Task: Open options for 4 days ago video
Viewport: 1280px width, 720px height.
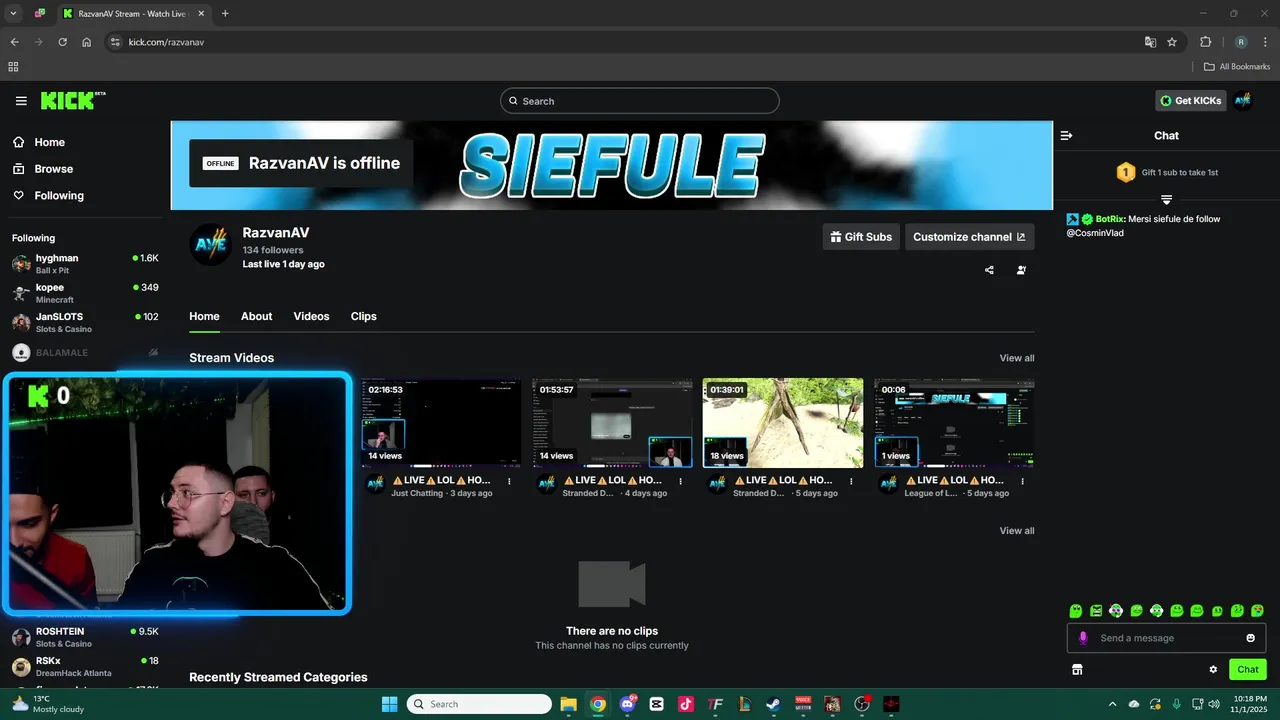Action: (680, 481)
